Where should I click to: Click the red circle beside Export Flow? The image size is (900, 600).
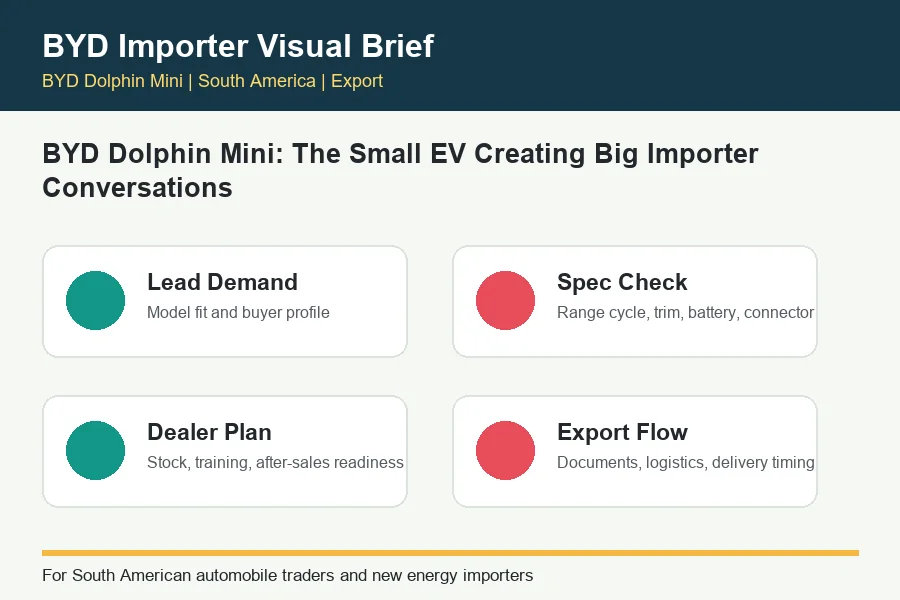pos(505,450)
